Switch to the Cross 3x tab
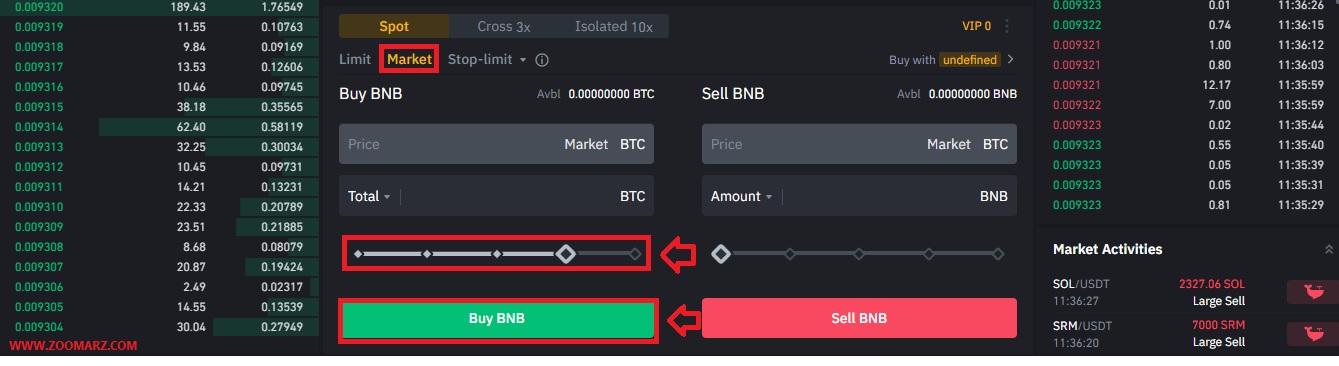The width and height of the screenshot is (1339, 366). click(506, 26)
